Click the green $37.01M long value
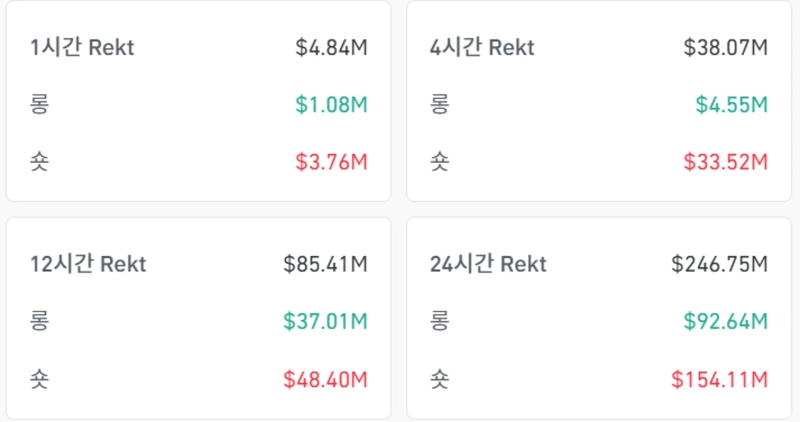This screenshot has width=800, height=422. (325, 322)
